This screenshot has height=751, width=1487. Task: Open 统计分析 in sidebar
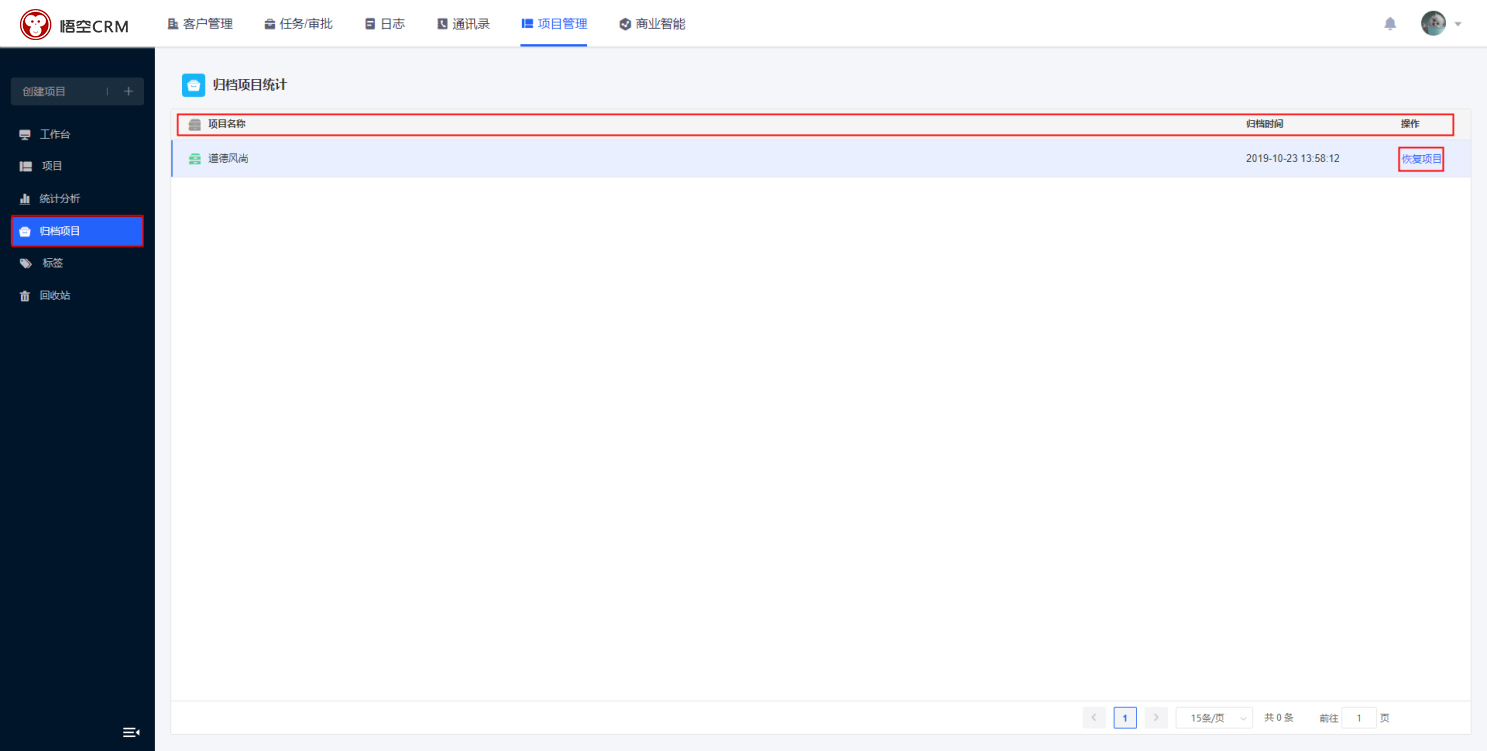[77, 199]
